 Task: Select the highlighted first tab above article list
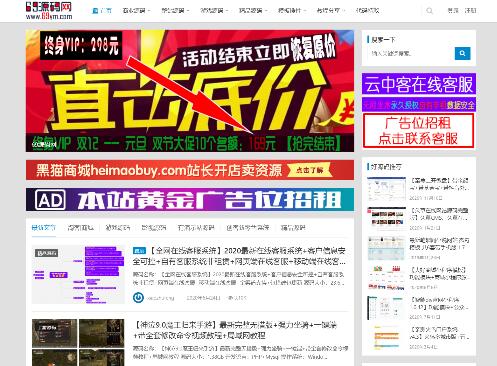pos(44,228)
